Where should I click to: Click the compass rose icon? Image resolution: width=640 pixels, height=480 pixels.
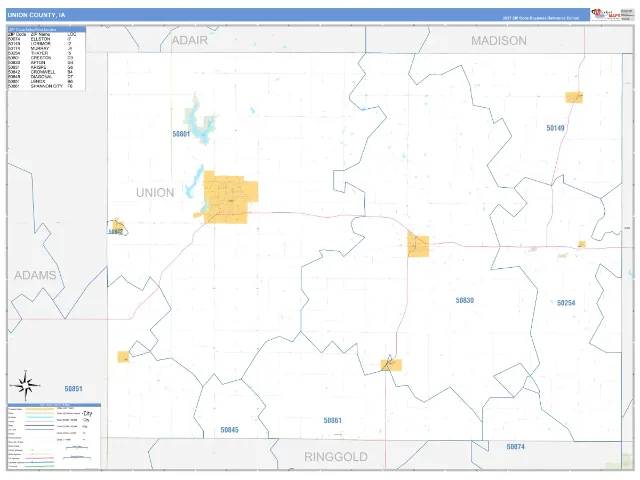(25, 385)
